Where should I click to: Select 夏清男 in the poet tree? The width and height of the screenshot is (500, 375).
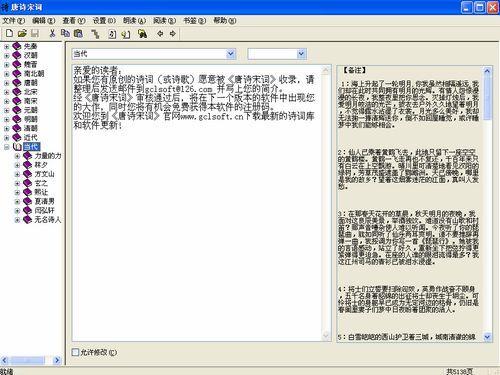click(44, 201)
